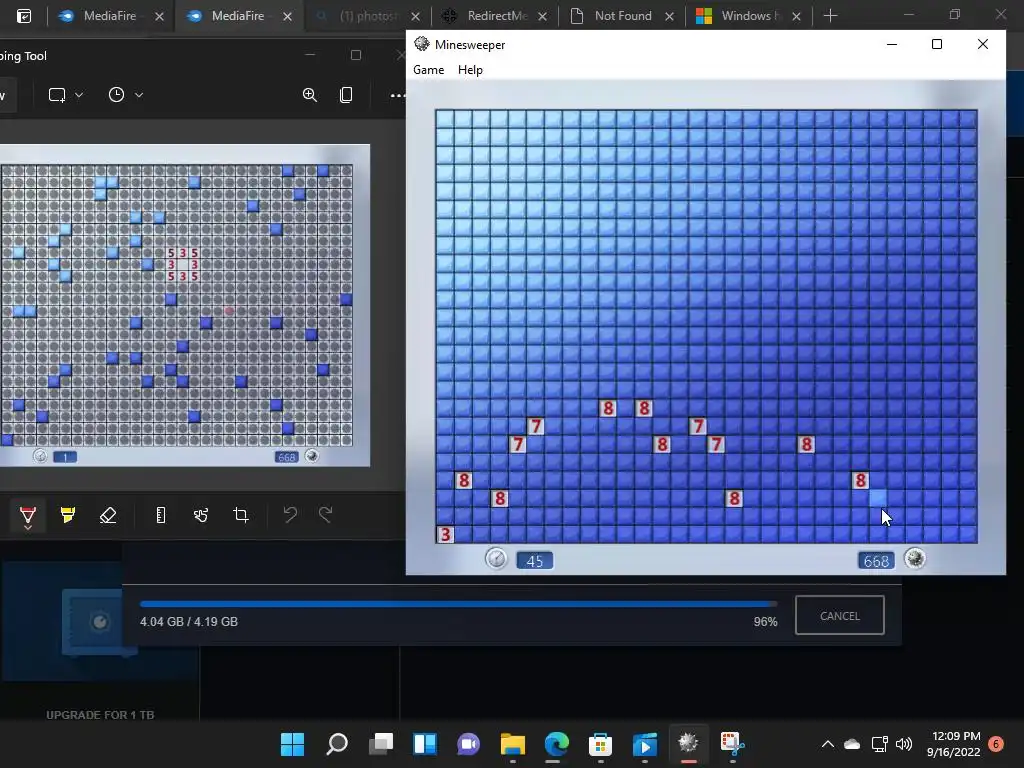
Task: Toggle touch writing in Snipping Tool
Action: [200, 515]
